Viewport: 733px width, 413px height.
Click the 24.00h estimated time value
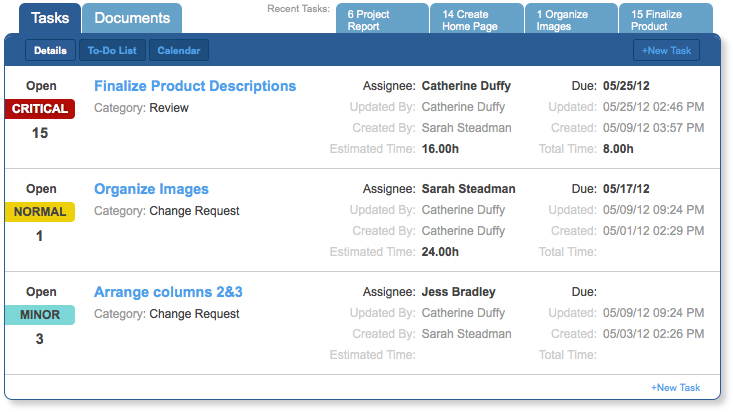tap(440, 252)
